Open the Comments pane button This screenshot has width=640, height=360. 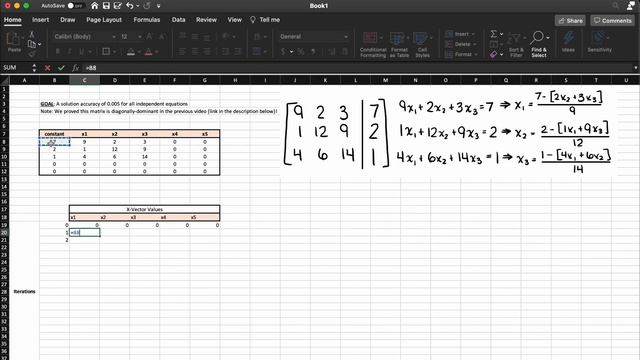click(x=612, y=20)
